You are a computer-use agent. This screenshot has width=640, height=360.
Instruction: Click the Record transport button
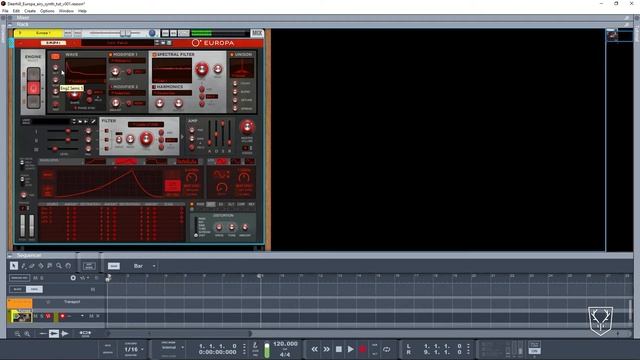(362, 349)
